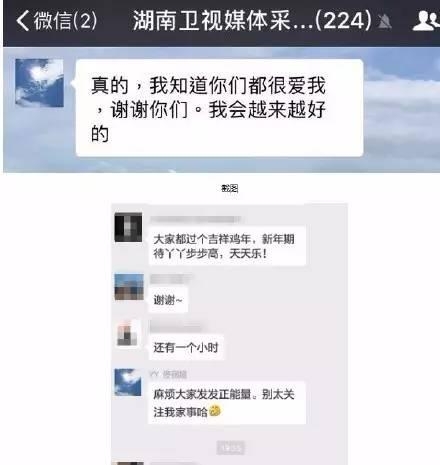Tap the back chevron next to 微信(2)

(x=23, y=20)
